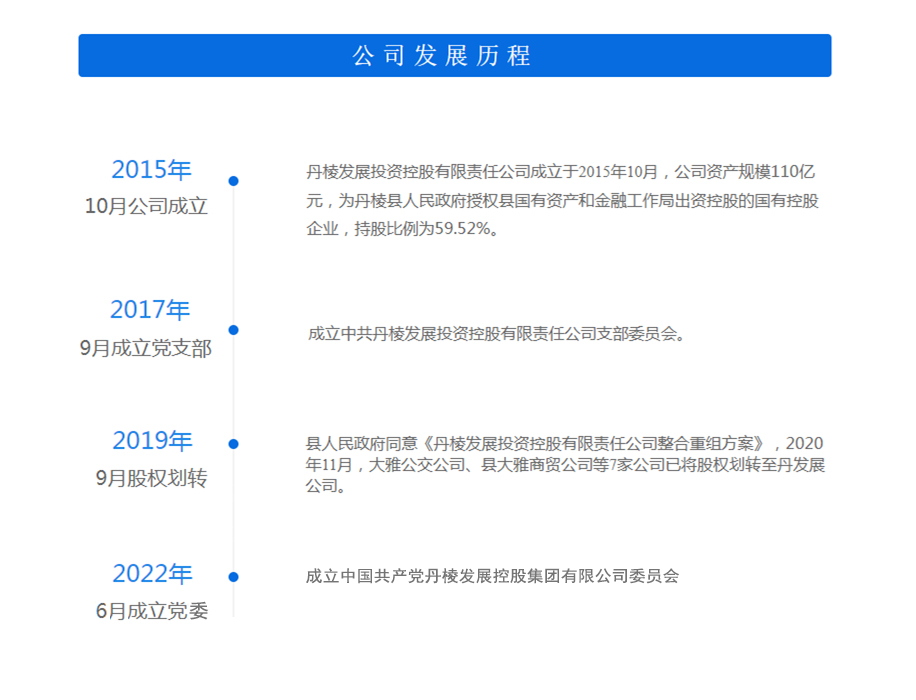The width and height of the screenshot is (916, 700).
Task: Click the text 6月成立党委
Action: [x=152, y=611]
